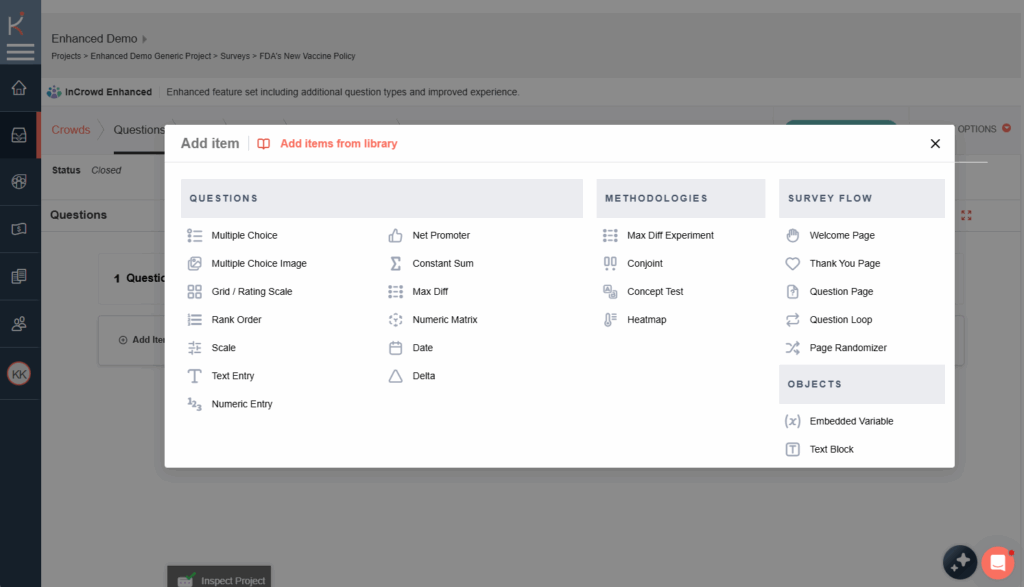Insert a Page Randomizer into survey flow
This screenshot has width=1024, height=587.
[x=847, y=348]
